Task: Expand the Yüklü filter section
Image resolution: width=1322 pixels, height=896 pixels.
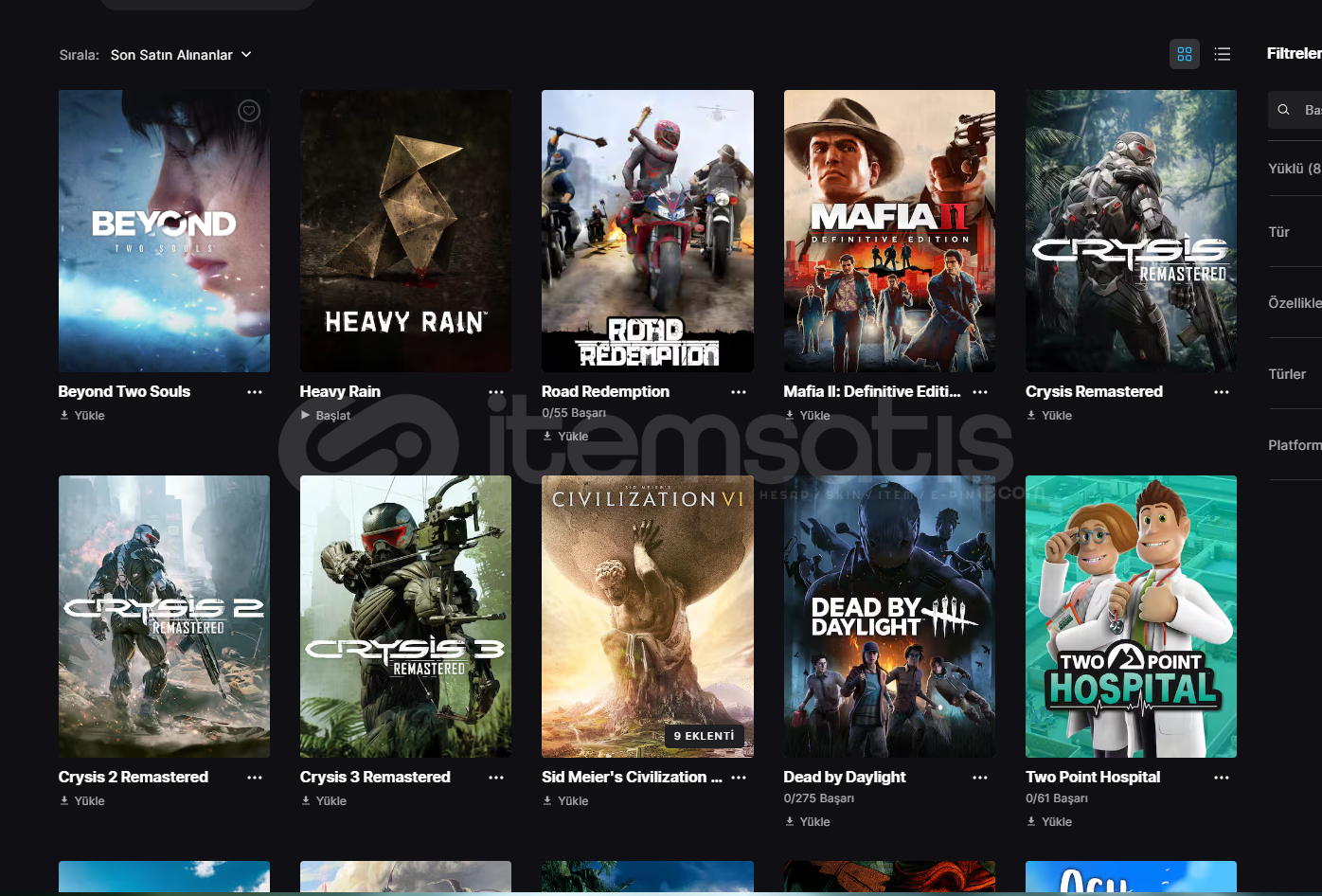Action: point(1295,169)
